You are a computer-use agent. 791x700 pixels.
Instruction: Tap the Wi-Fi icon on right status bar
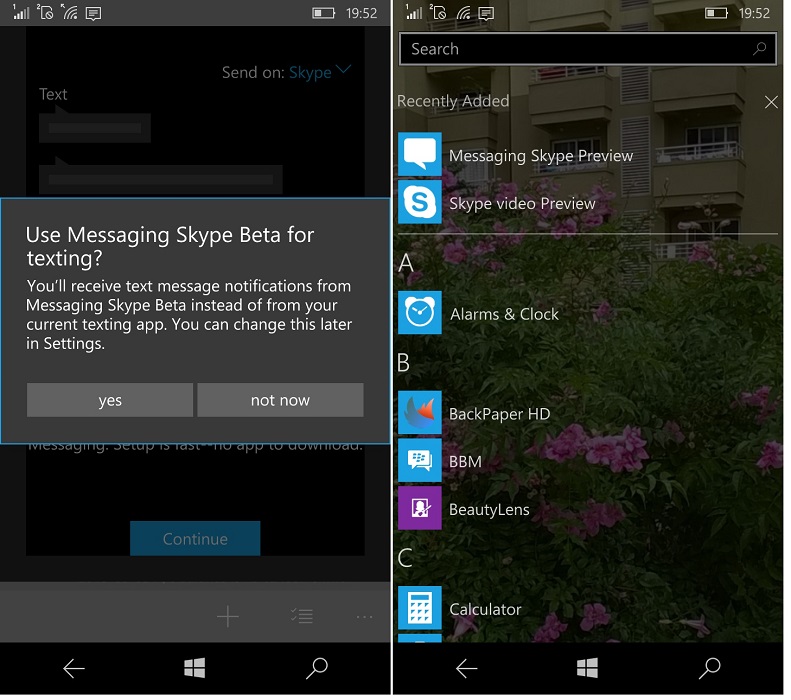pyautogui.click(x=465, y=13)
